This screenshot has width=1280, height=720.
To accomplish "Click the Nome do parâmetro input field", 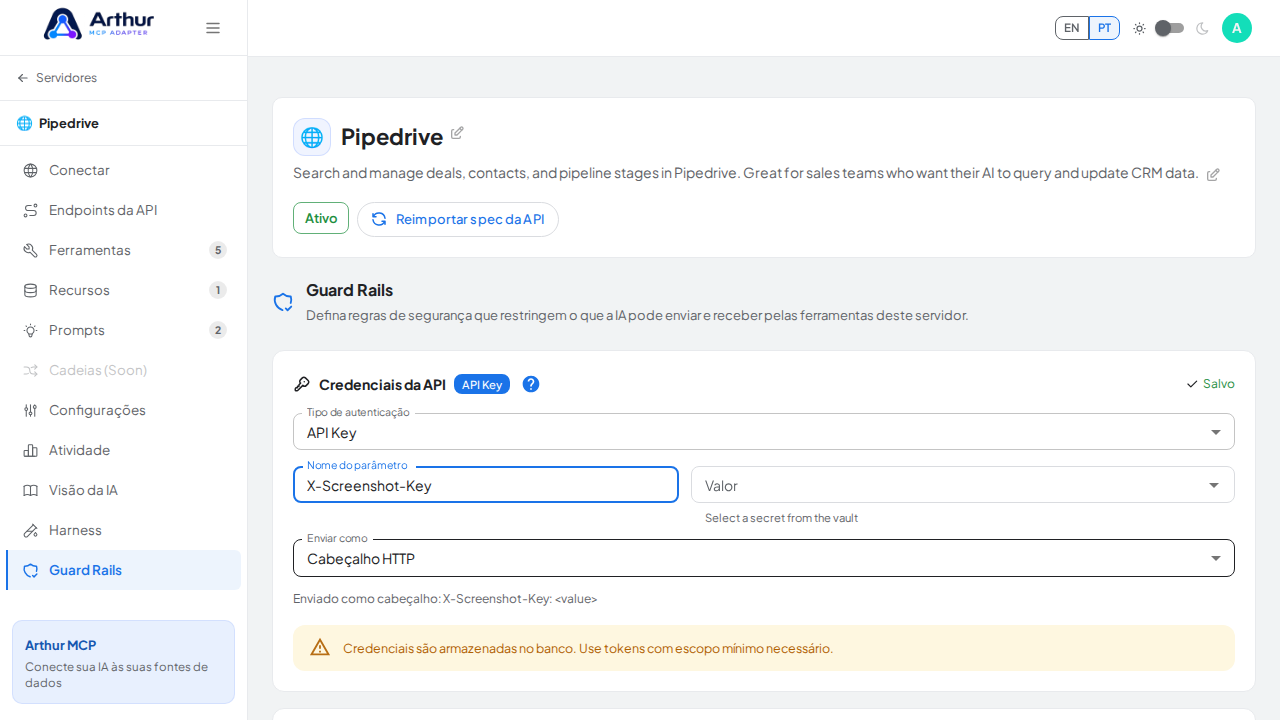I will tap(486, 485).
